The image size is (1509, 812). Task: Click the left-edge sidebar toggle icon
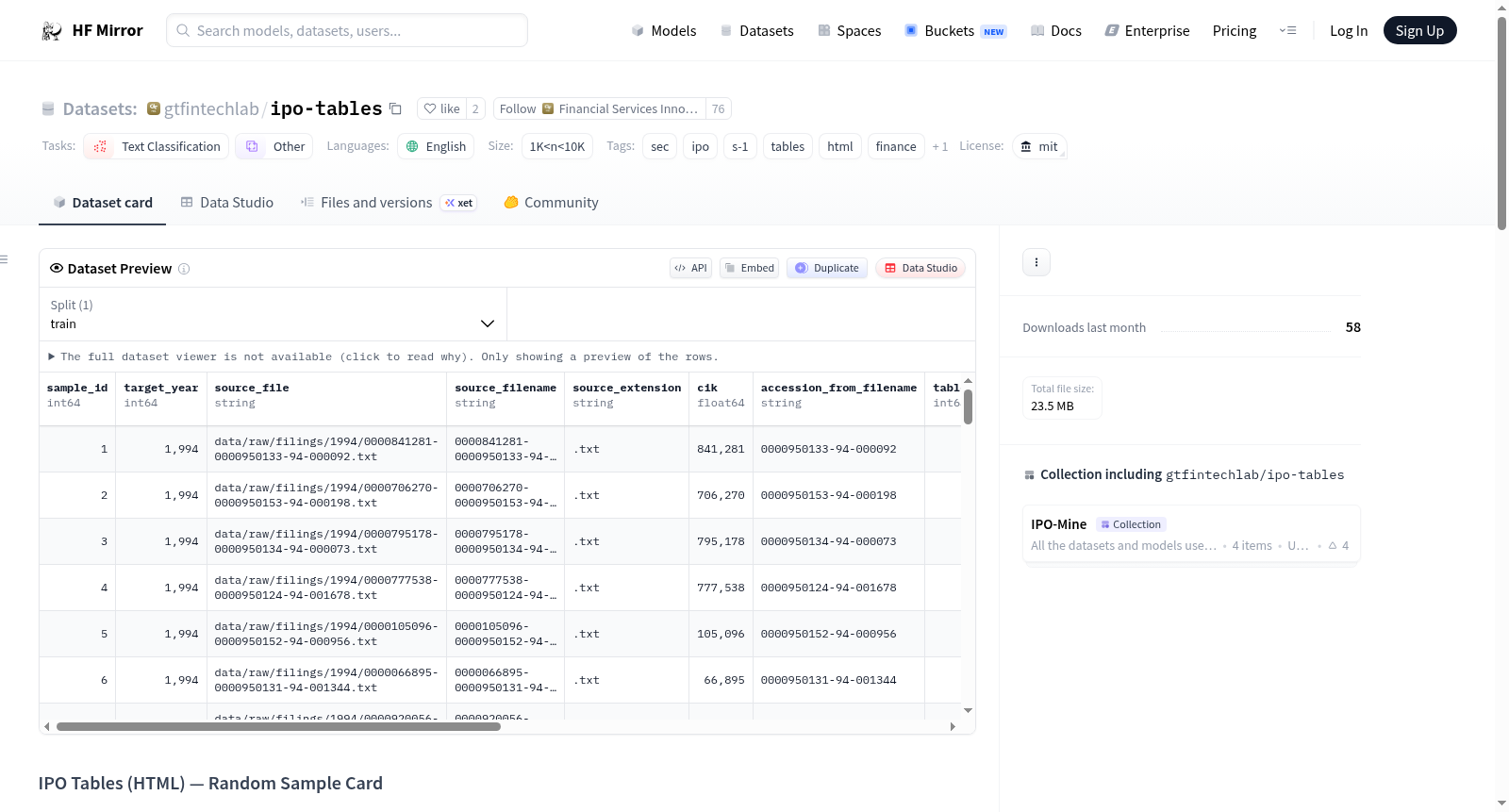4,259
